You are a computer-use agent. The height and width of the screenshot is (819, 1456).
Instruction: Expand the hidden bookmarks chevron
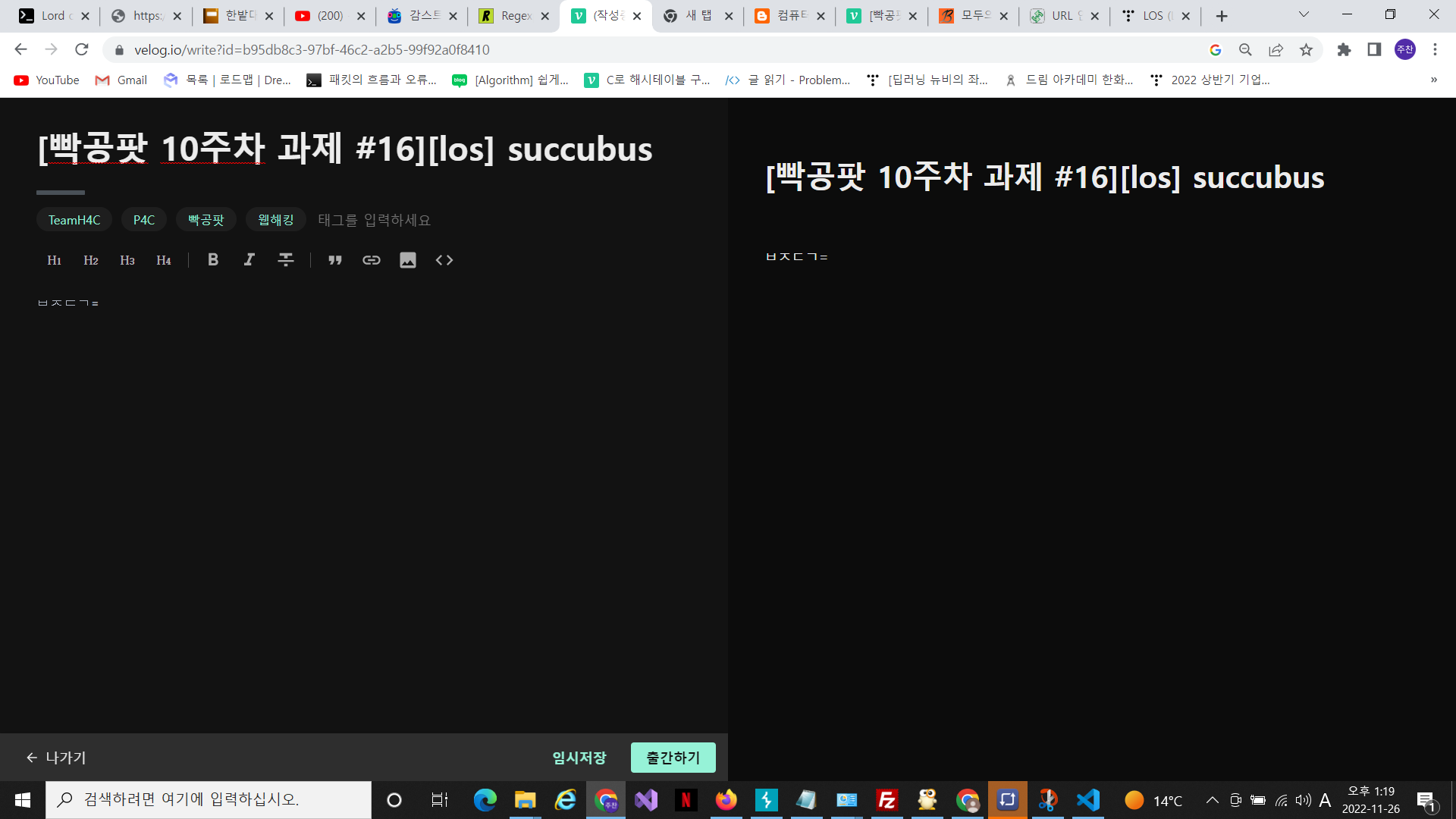(x=1434, y=80)
